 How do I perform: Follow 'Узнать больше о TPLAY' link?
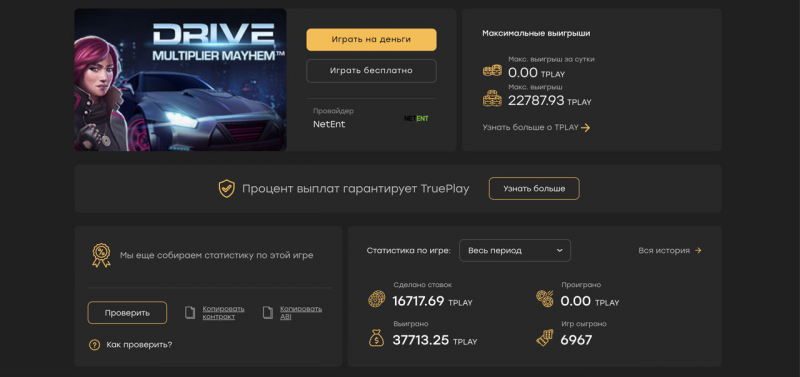pos(536,128)
